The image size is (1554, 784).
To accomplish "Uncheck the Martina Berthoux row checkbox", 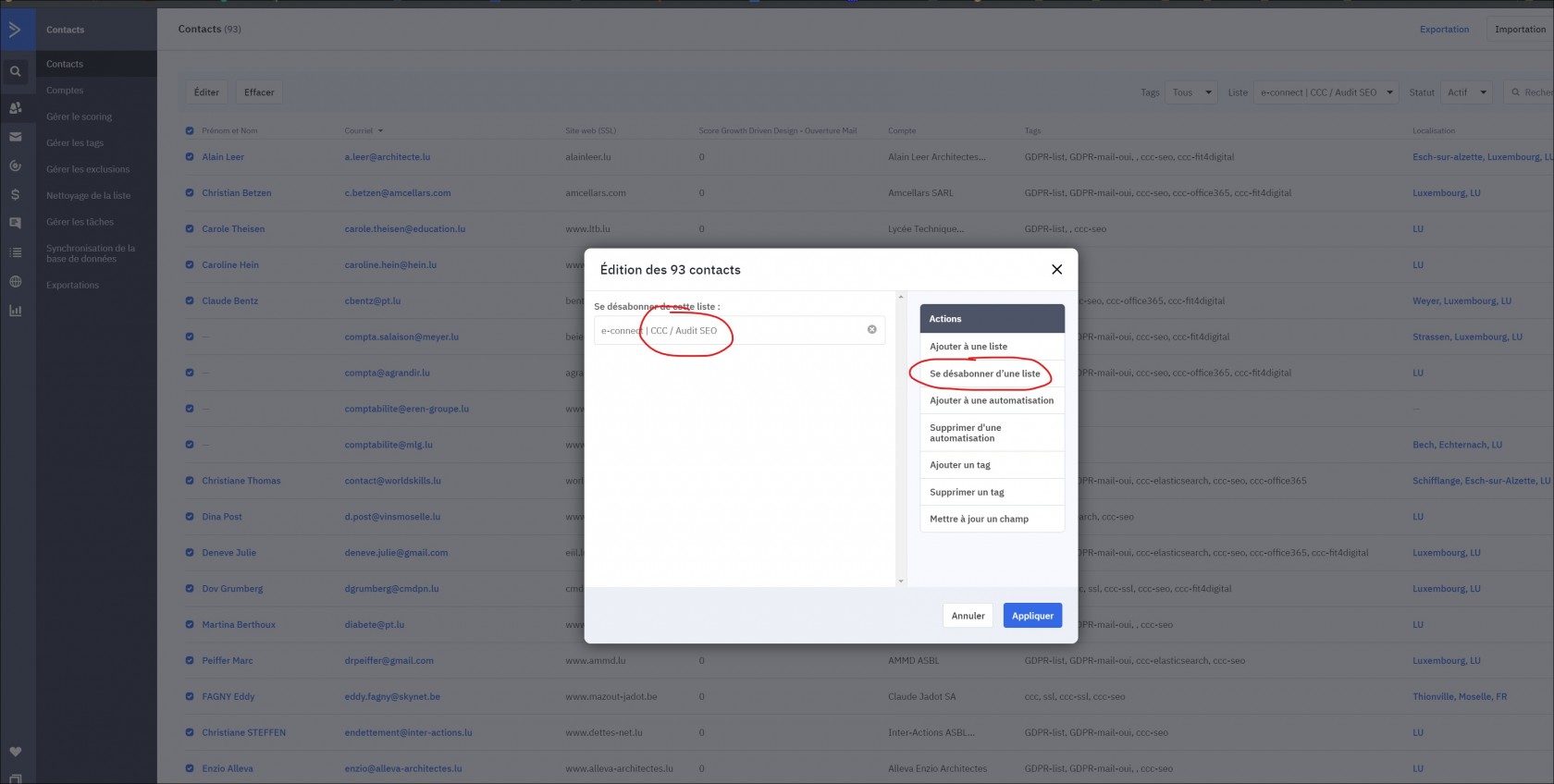I will coord(190,625).
